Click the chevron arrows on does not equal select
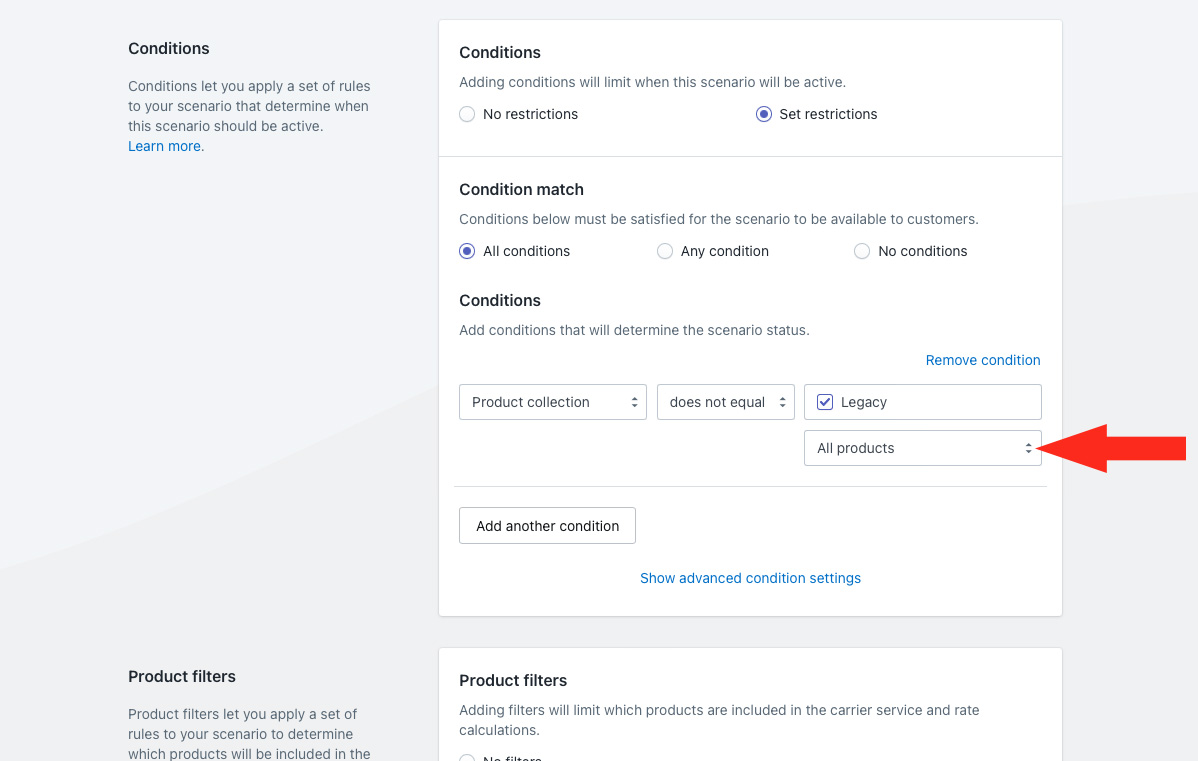1198x761 pixels. 782,402
